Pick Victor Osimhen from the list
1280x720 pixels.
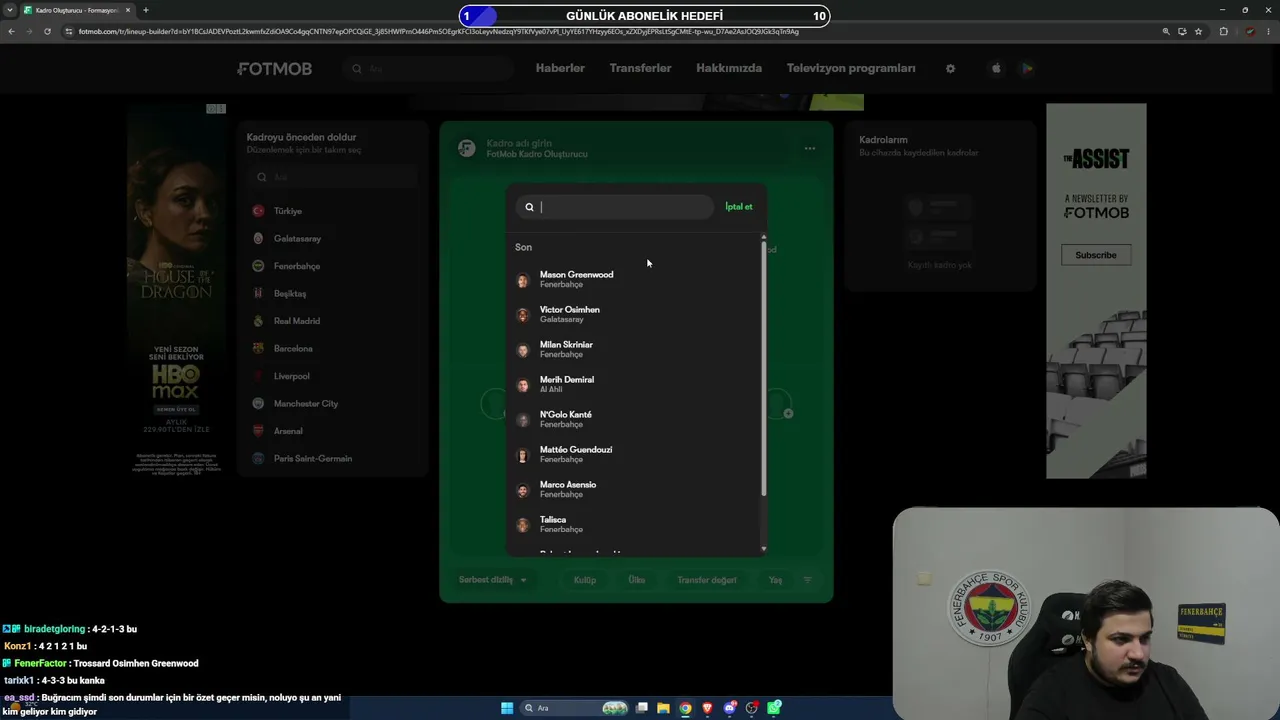[635, 315]
